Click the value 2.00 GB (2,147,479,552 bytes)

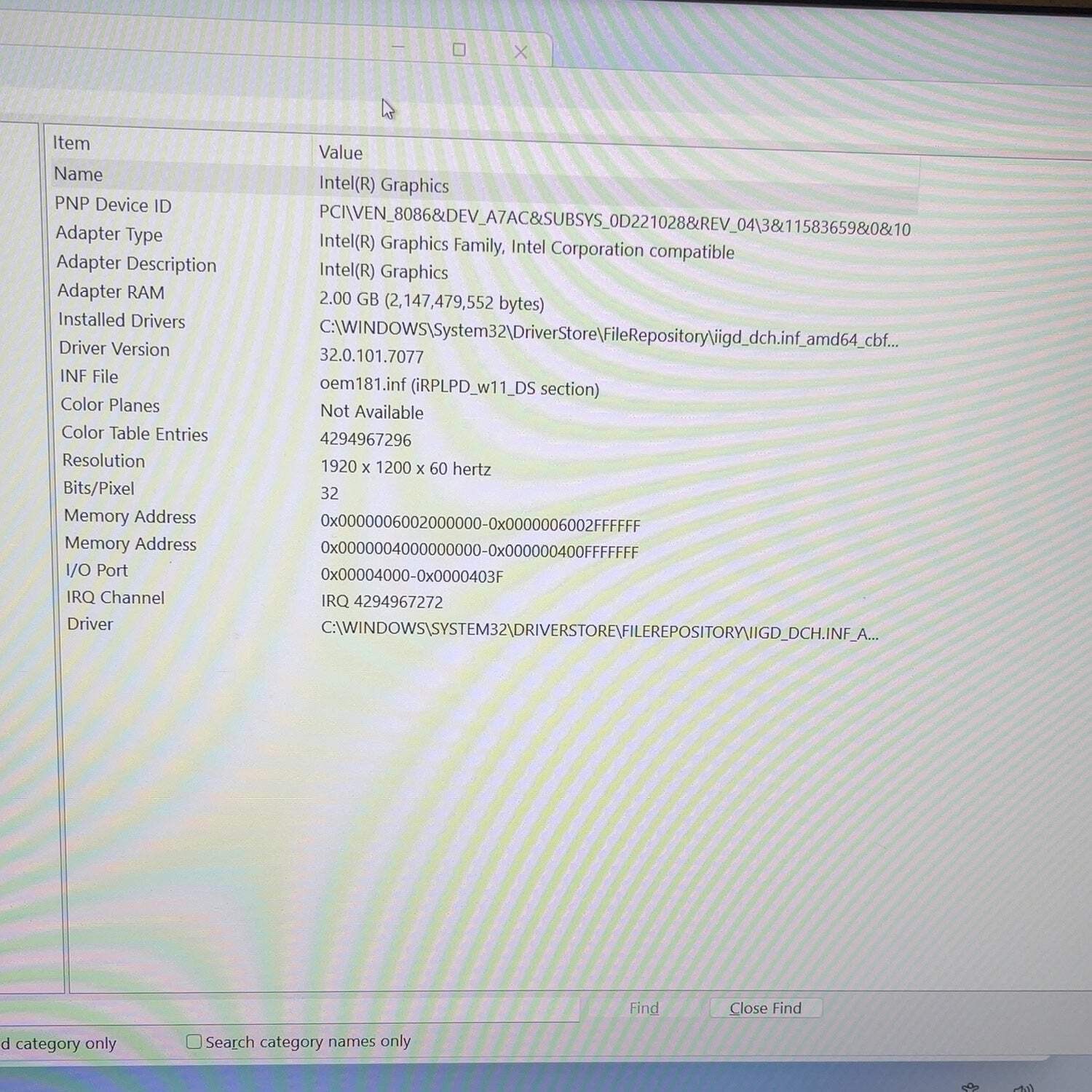432,301
